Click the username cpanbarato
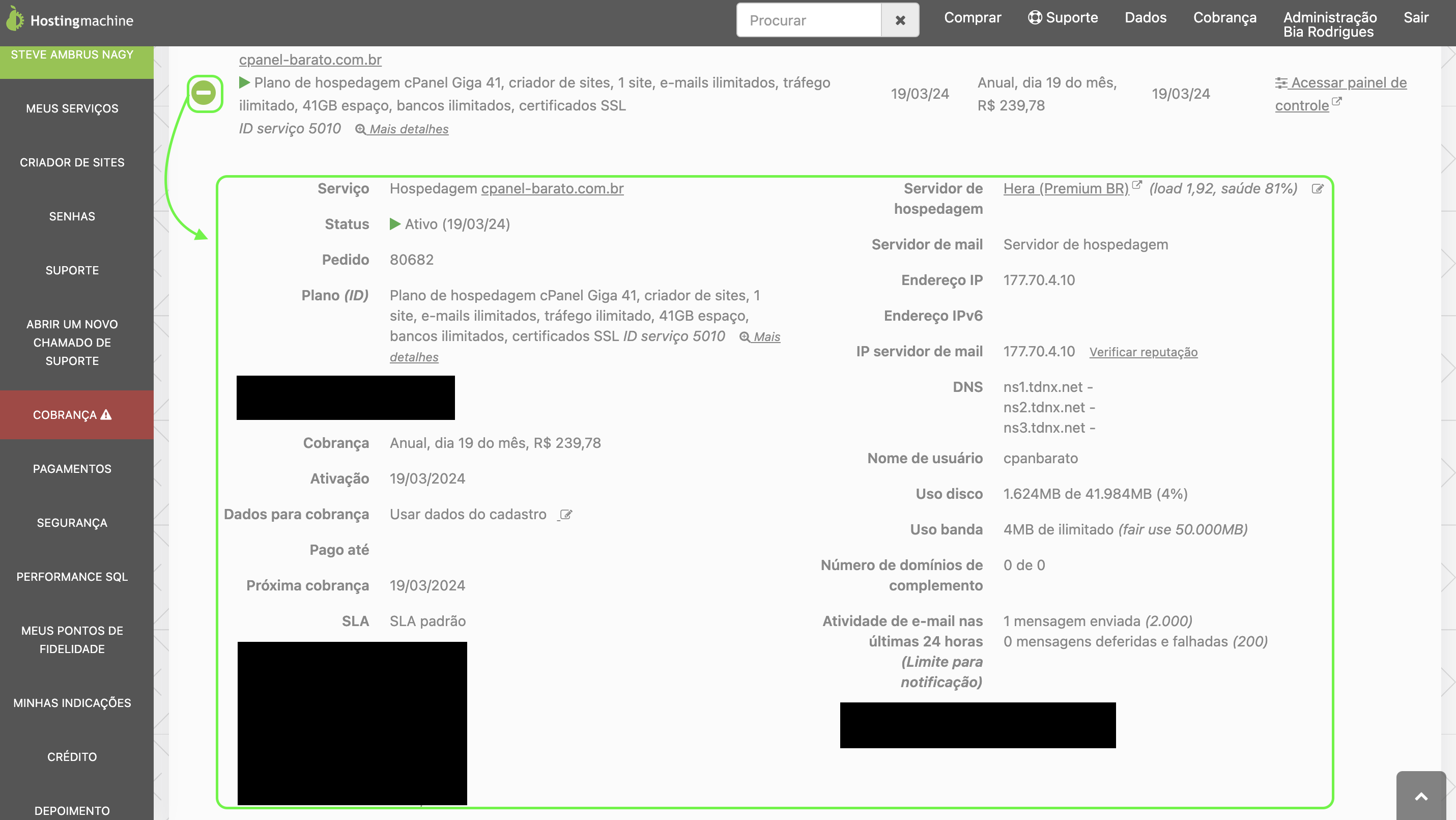The image size is (1456, 820). point(1041,458)
